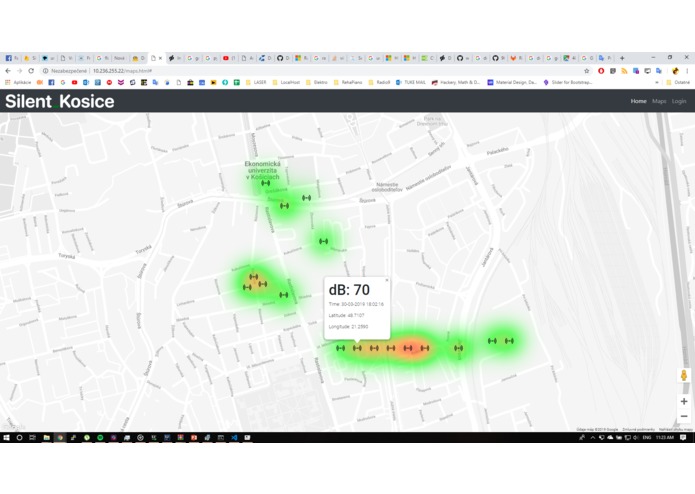Open the Slider for Bootstrap bookmark
Screen dimensions: 695x494
[568, 82]
